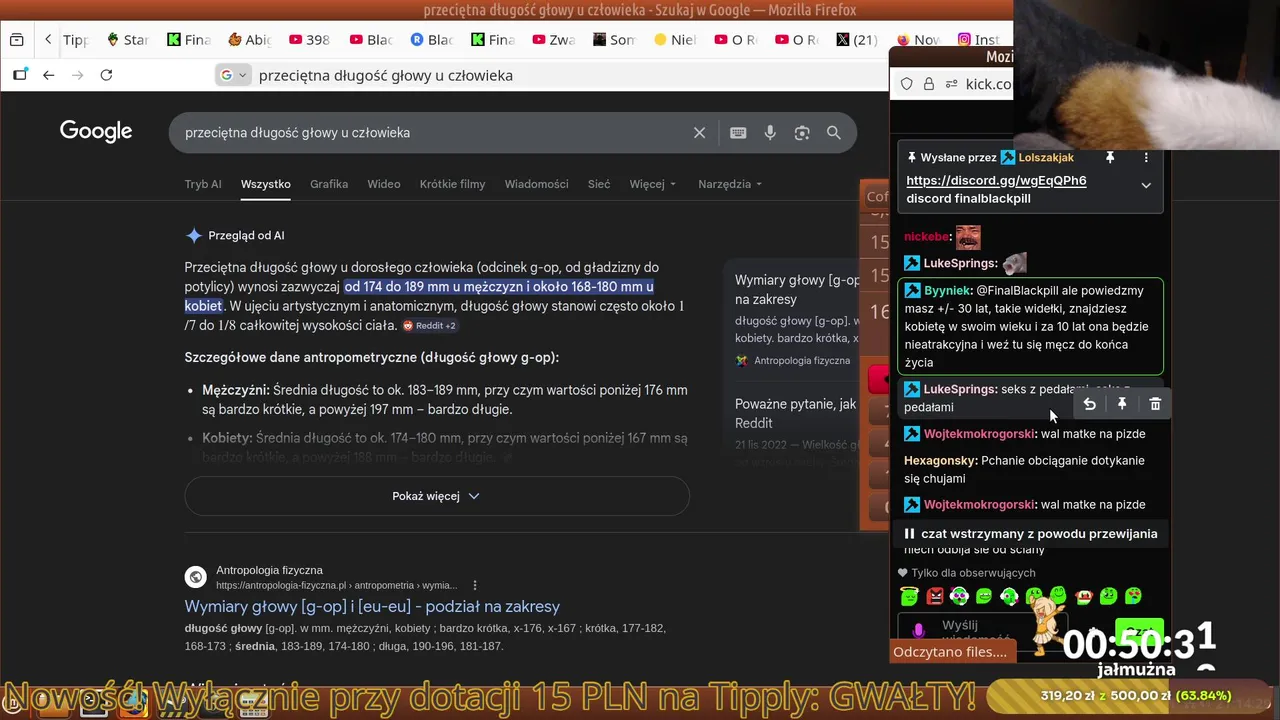Select crying heart-eyes green emote
The width and height of the screenshot is (1280, 720).
(x=1133, y=596)
